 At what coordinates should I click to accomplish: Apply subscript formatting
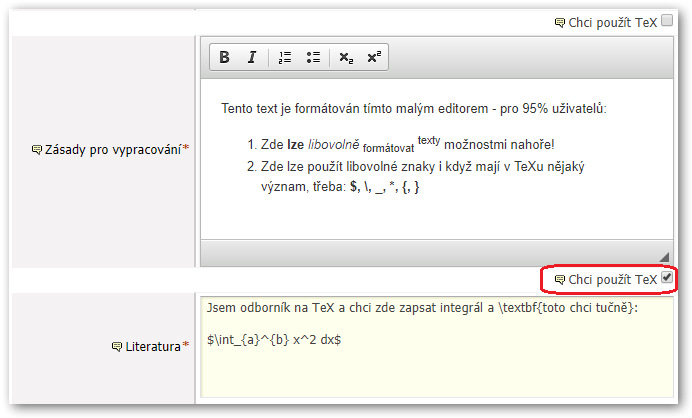click(346, 57)
